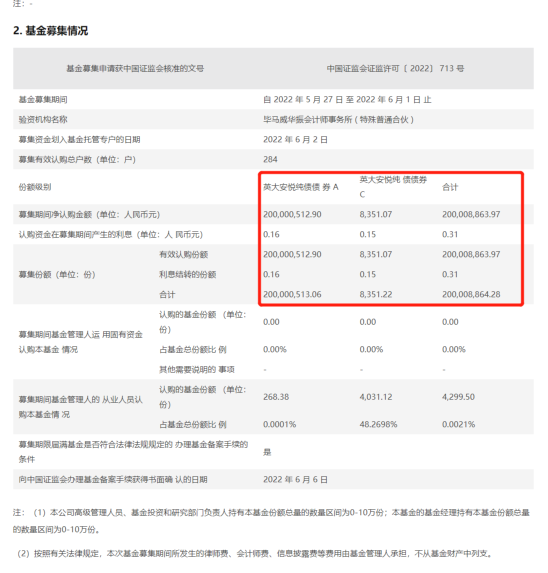The height and width of the screenshot is (573, 548).
Task: Select "毕马威华振会计师事务所（特殊普通合伙）"
Action: [338, 119]
